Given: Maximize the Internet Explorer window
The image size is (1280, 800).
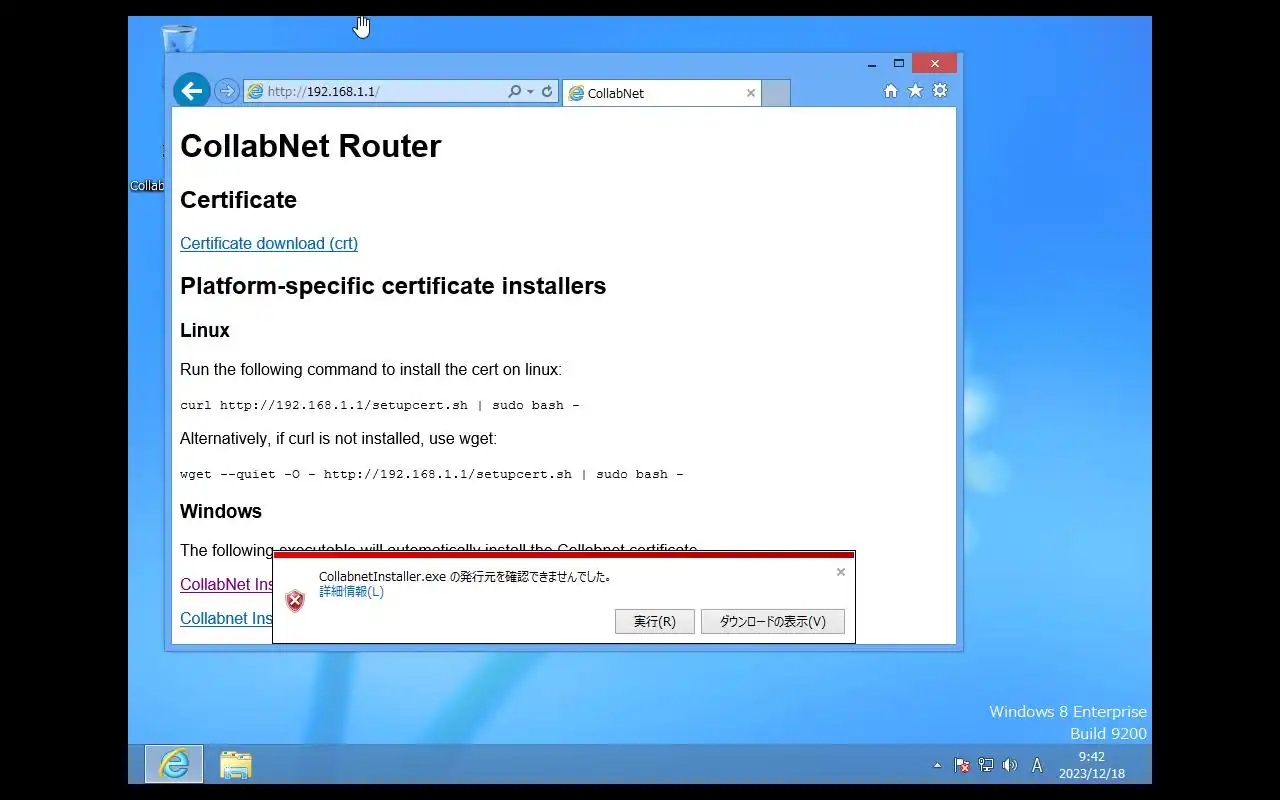Looking at the screenshot, I should point(899,64).
